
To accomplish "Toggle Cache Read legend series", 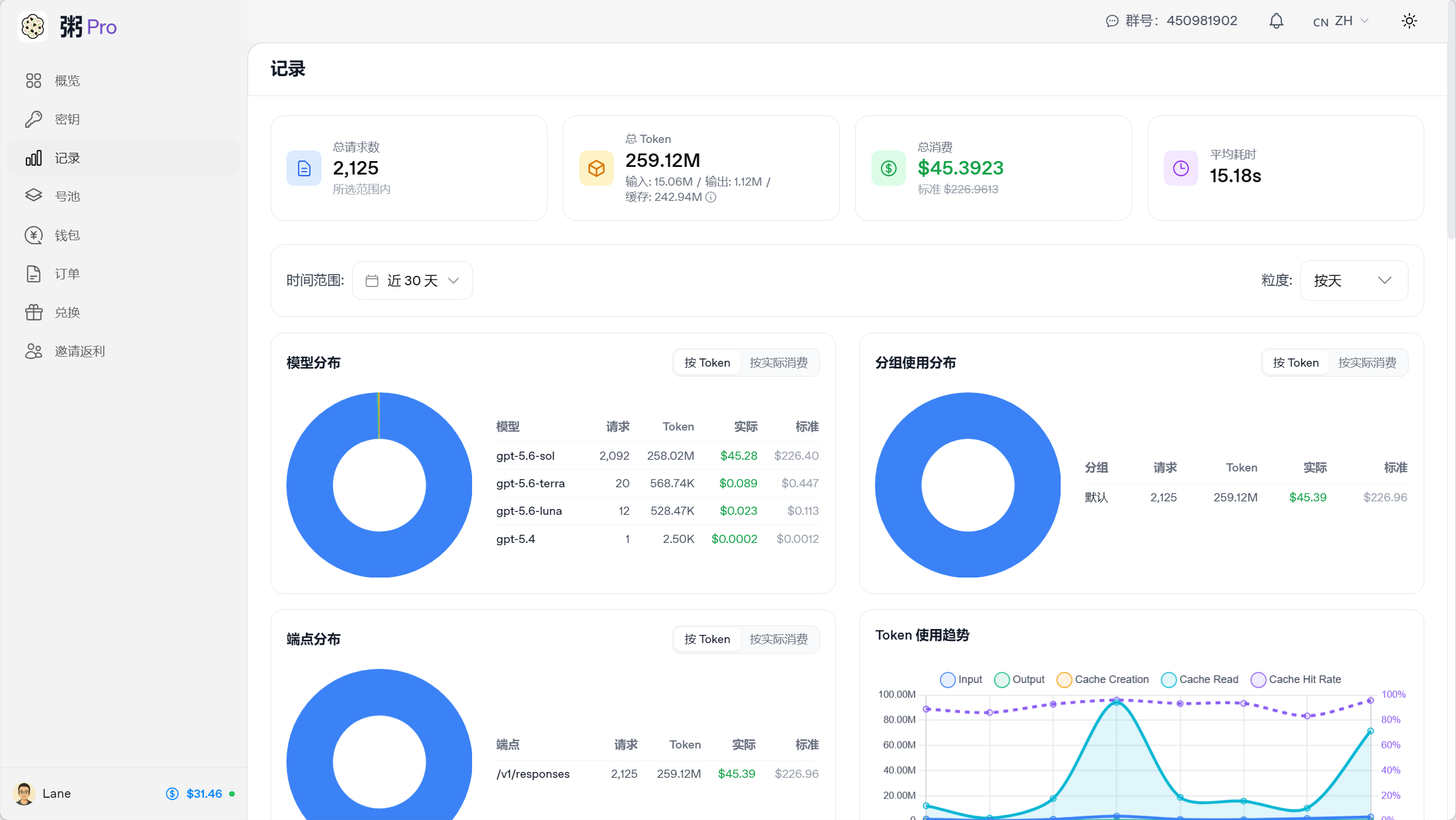I will click(1199, 679).
